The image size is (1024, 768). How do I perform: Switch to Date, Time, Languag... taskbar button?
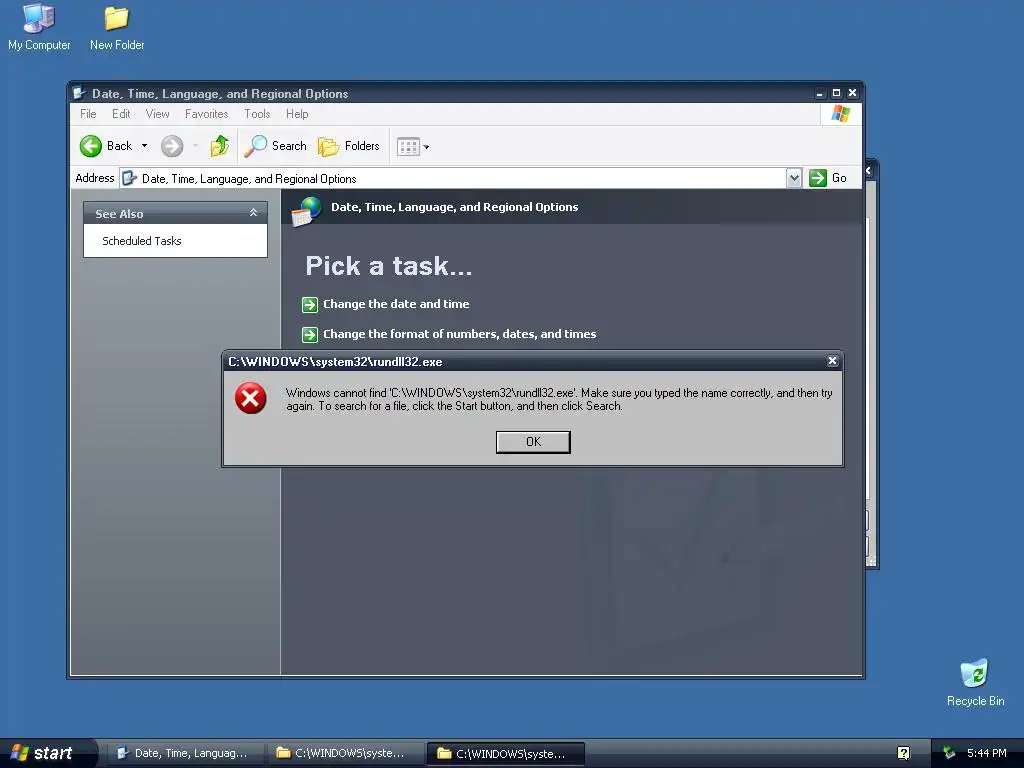pos(185,753)
